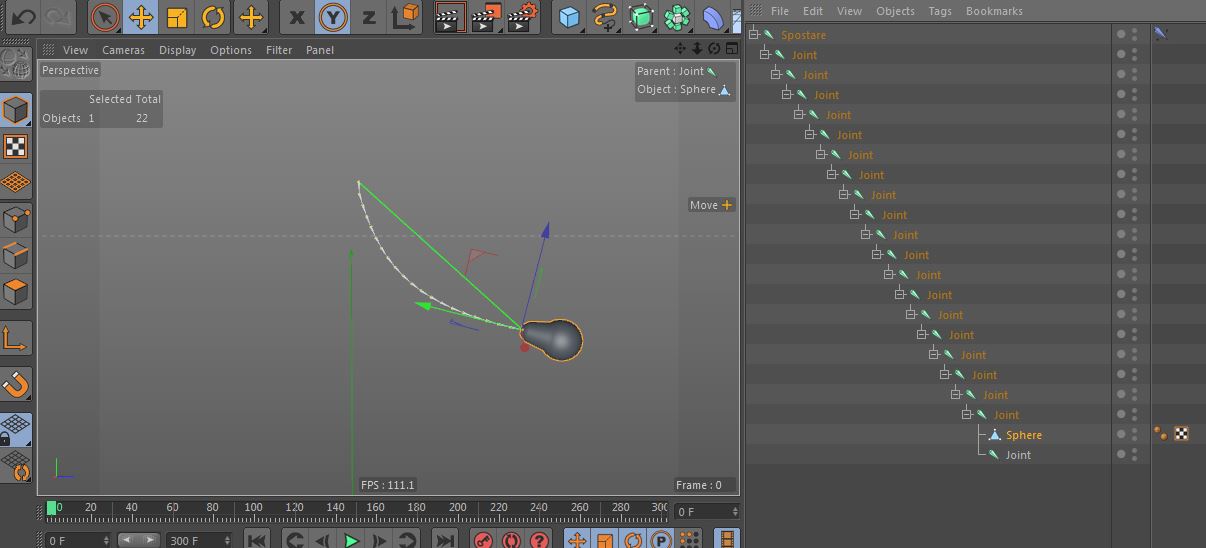1206x548 pixels.
Task: Switch to Edges mode
Action: [x=16, y=255]
